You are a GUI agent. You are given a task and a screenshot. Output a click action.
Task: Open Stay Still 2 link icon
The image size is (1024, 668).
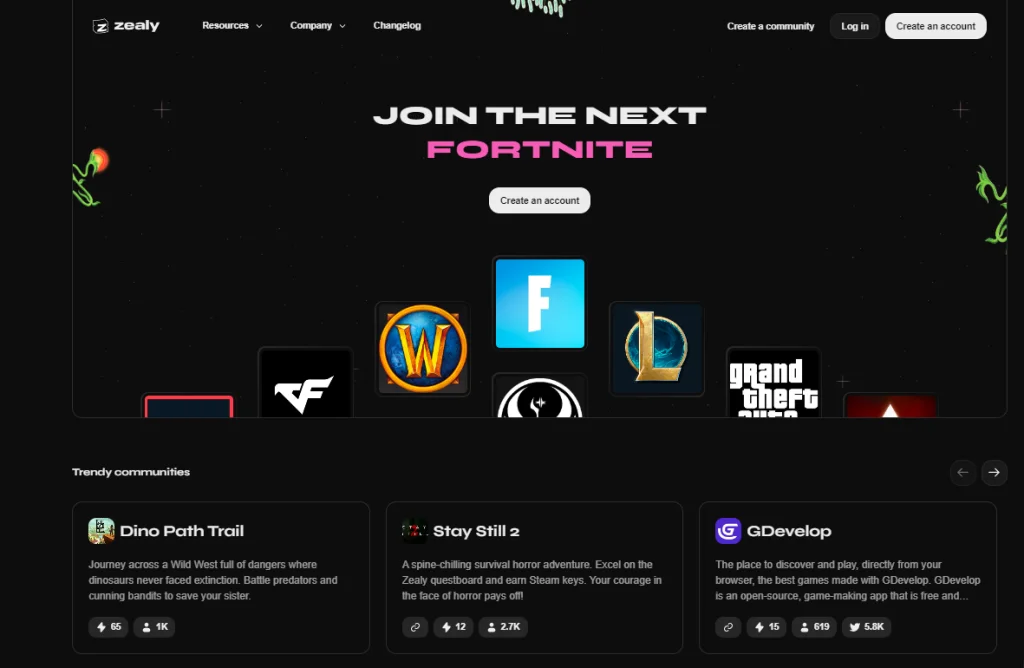415,627
